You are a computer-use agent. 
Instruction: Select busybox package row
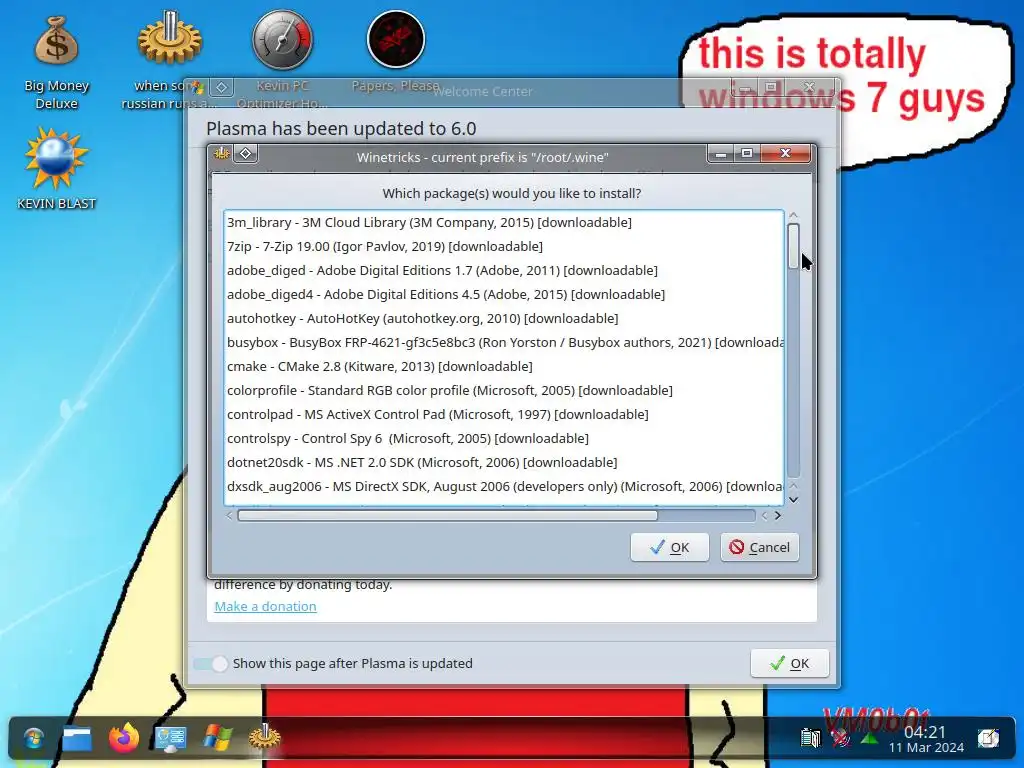pyautogui.click(x=504, y=342)
